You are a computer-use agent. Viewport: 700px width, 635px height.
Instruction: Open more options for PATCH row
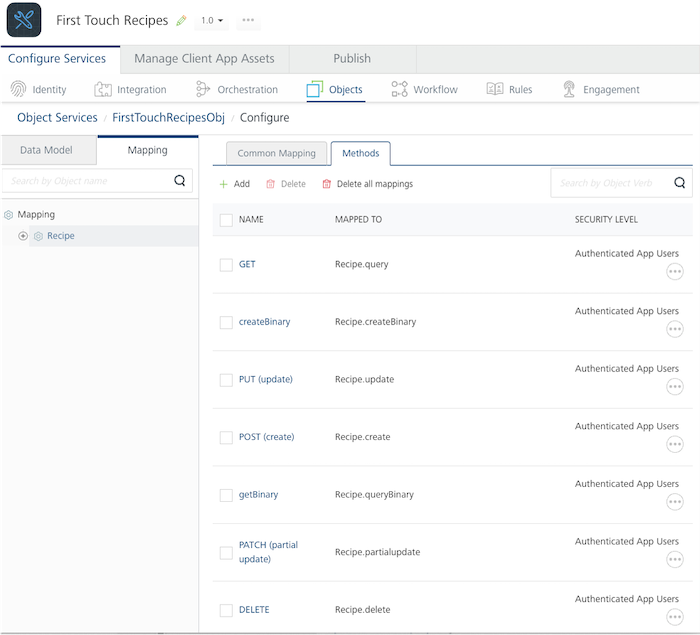[675, 560]
